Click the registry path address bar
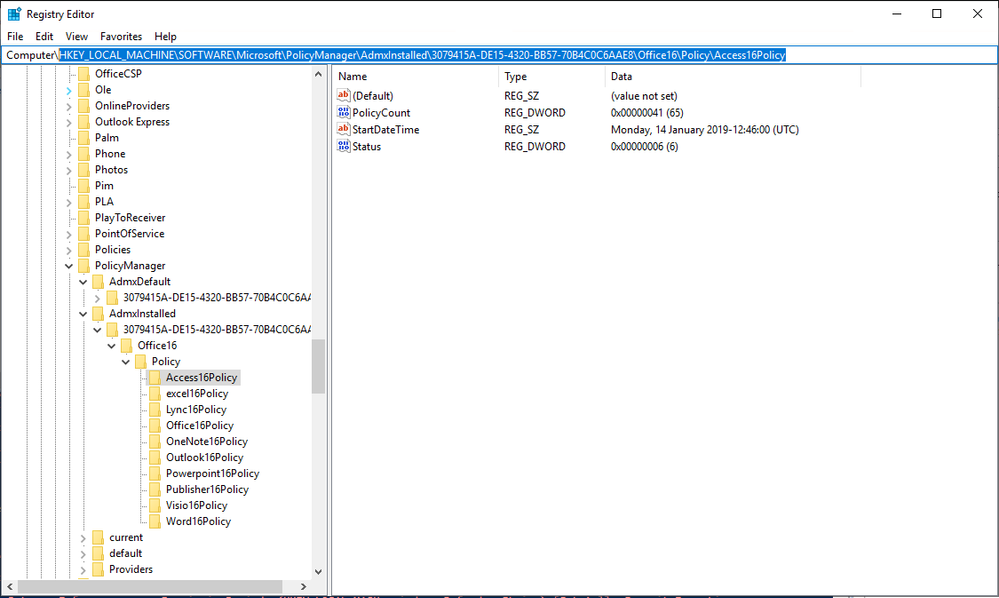The image size is (999, 598). coord(500,55)
